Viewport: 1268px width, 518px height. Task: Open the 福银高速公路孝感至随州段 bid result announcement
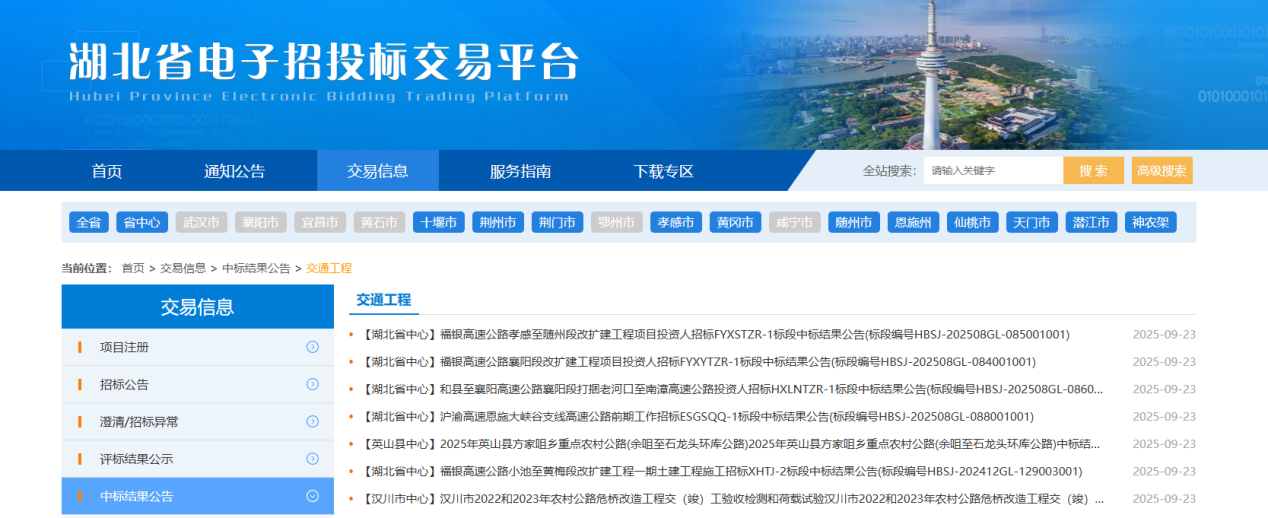point(715,334)
